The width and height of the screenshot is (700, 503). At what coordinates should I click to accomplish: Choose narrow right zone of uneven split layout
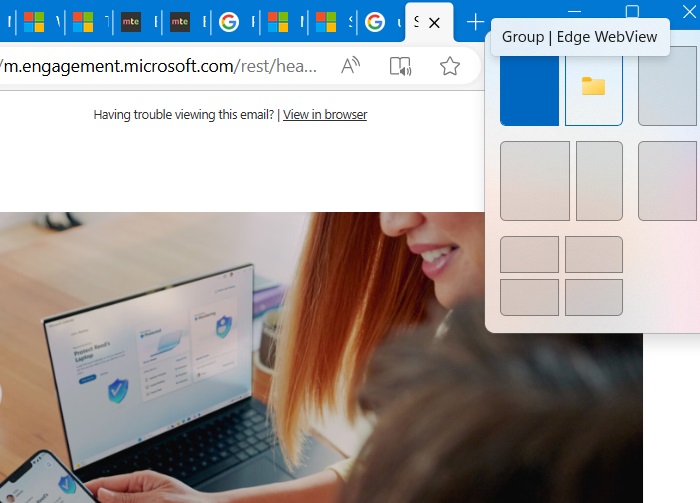[599, 181]
